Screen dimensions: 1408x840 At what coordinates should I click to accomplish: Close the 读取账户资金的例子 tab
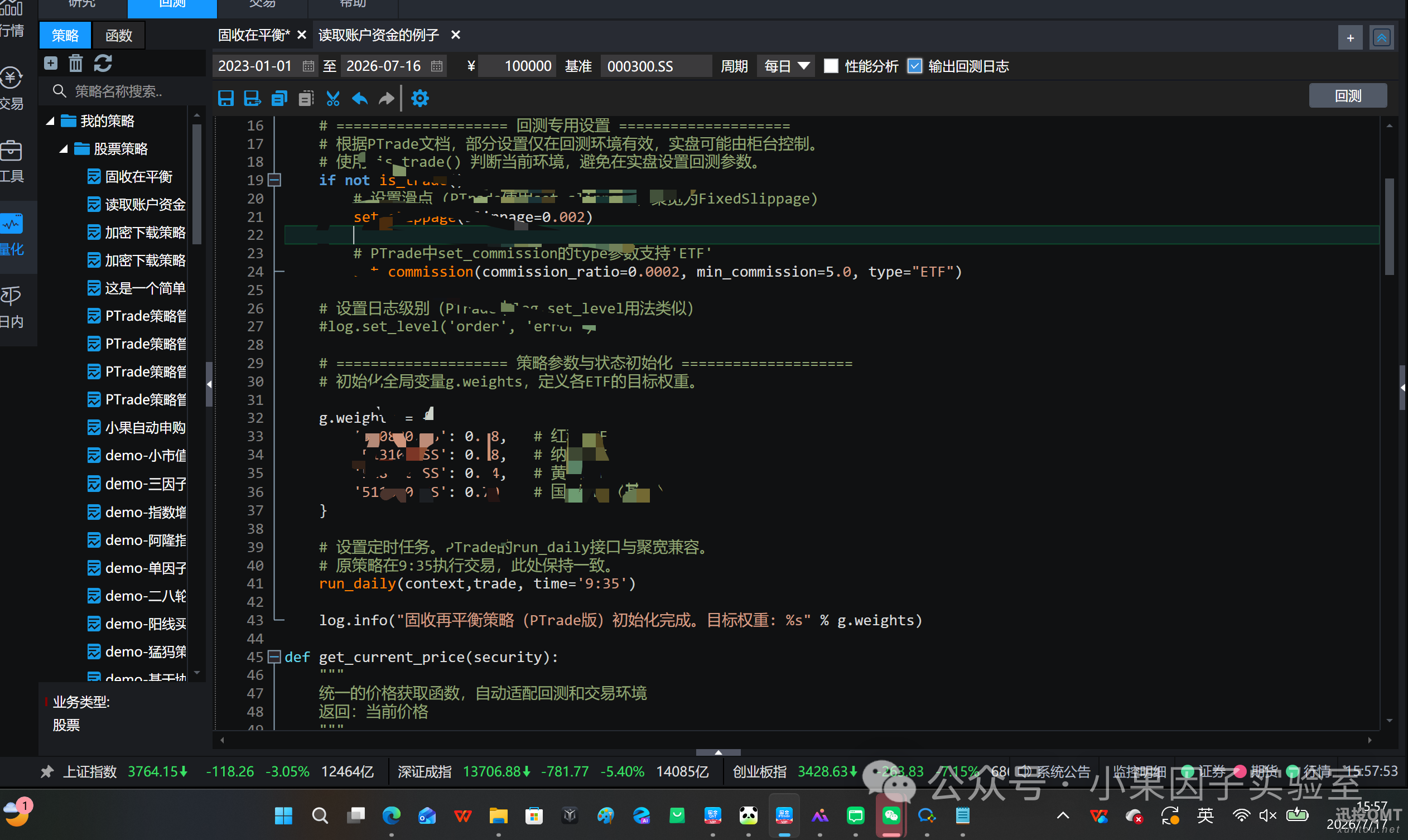(x=455, y=35)
